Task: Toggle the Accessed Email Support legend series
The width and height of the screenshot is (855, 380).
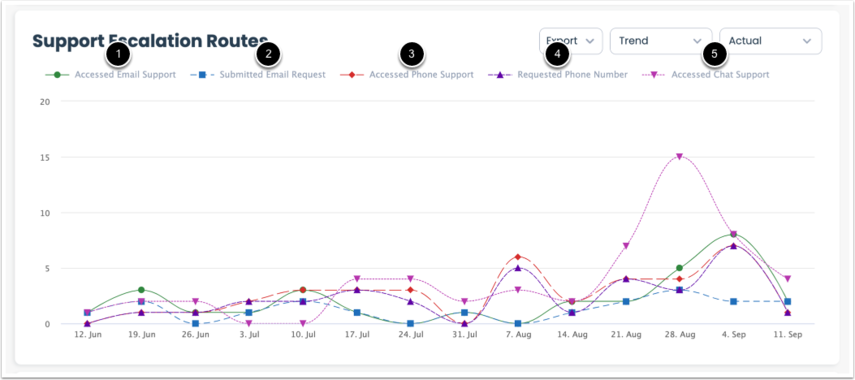Action: pos(111,75)
